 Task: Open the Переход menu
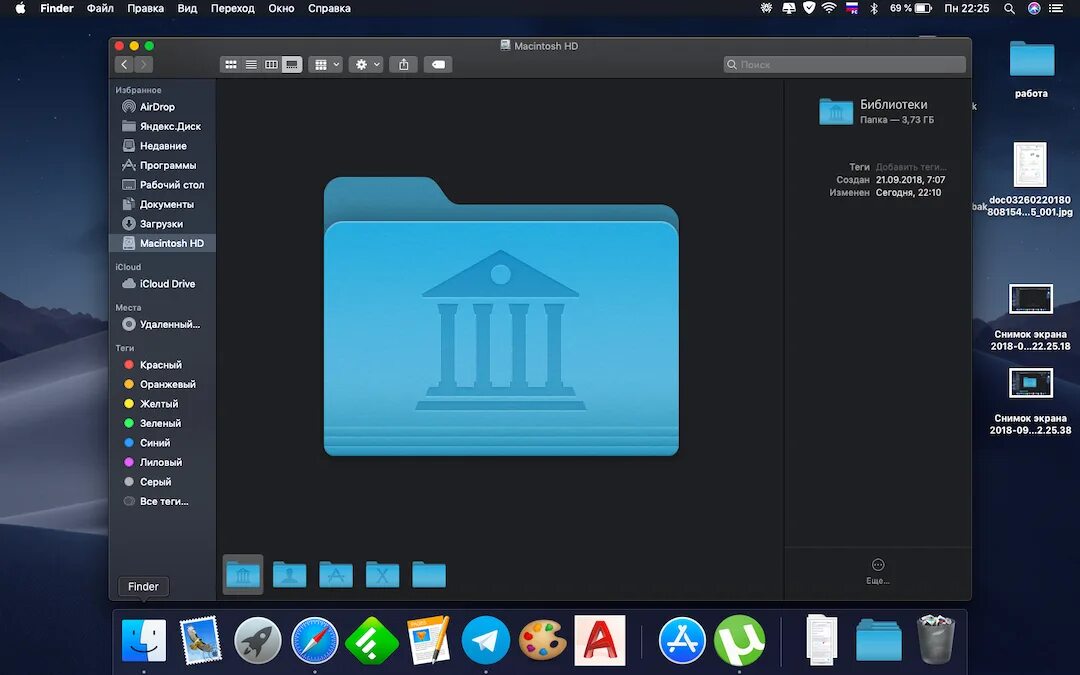[233, 8]
